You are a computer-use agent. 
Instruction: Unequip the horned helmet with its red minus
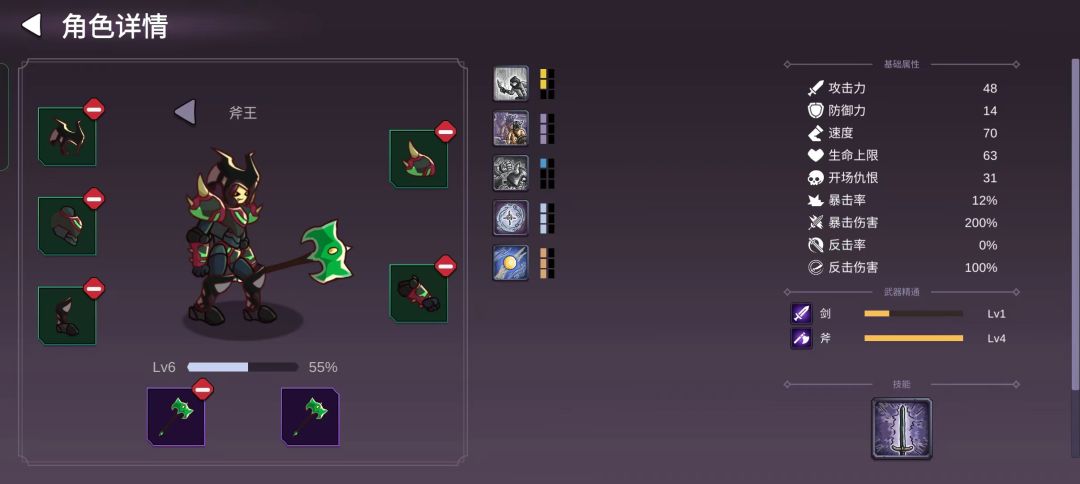[x=94, y=109]
